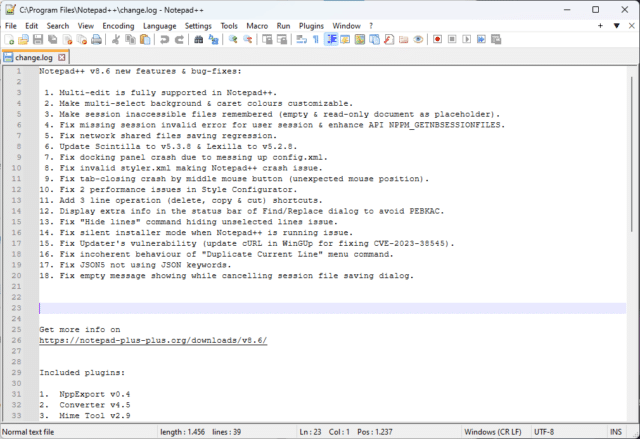Screen dimensions: 640x439
Task: Click line number 23 in the margin
Action: [17, 308]
